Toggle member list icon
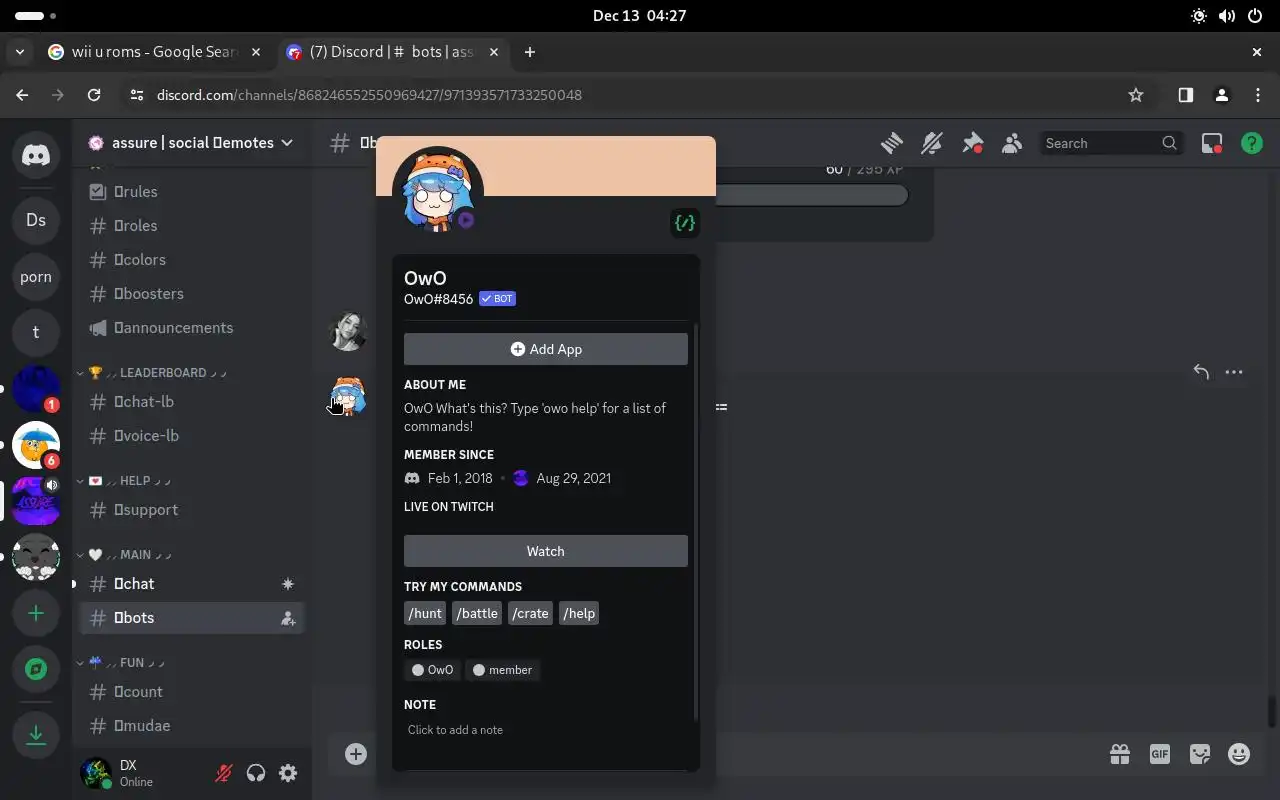The width and height of the screenshot is (1280, 800). (1012, 143)
